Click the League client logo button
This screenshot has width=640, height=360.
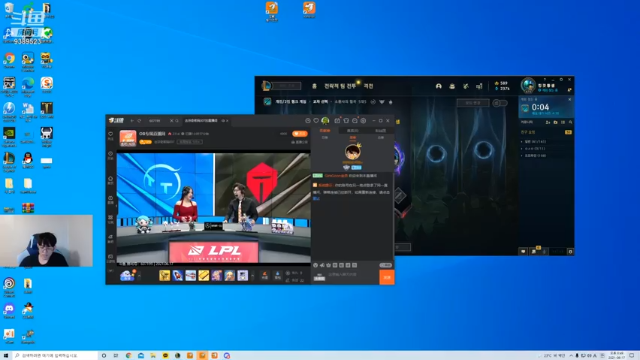click(267, 86)
